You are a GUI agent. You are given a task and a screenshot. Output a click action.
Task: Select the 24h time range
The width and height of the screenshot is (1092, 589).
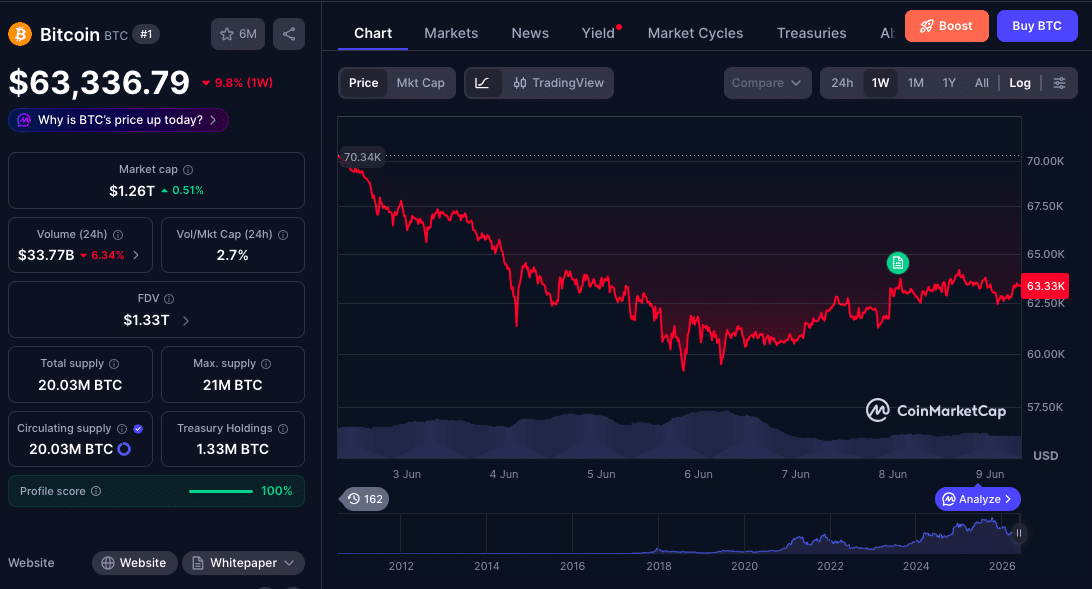pyautogui.click(x=842, y=83)
